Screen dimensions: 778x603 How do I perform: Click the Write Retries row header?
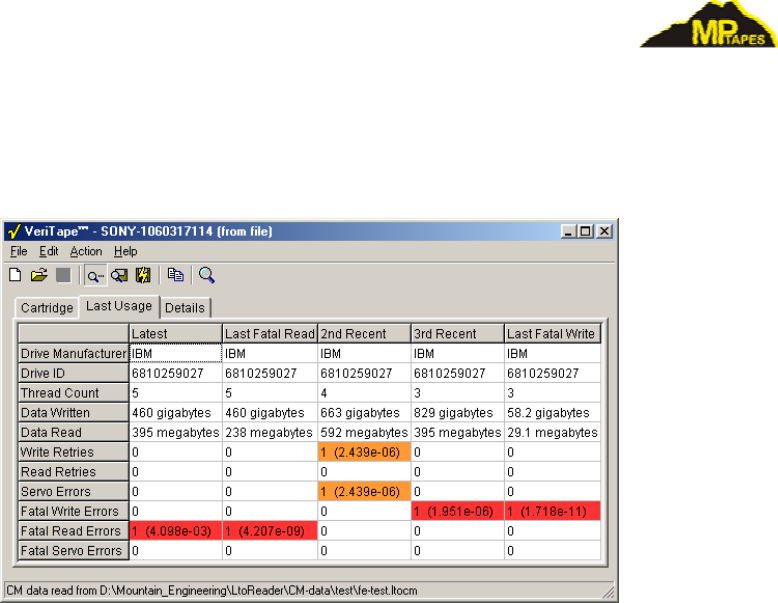[73, 452]
